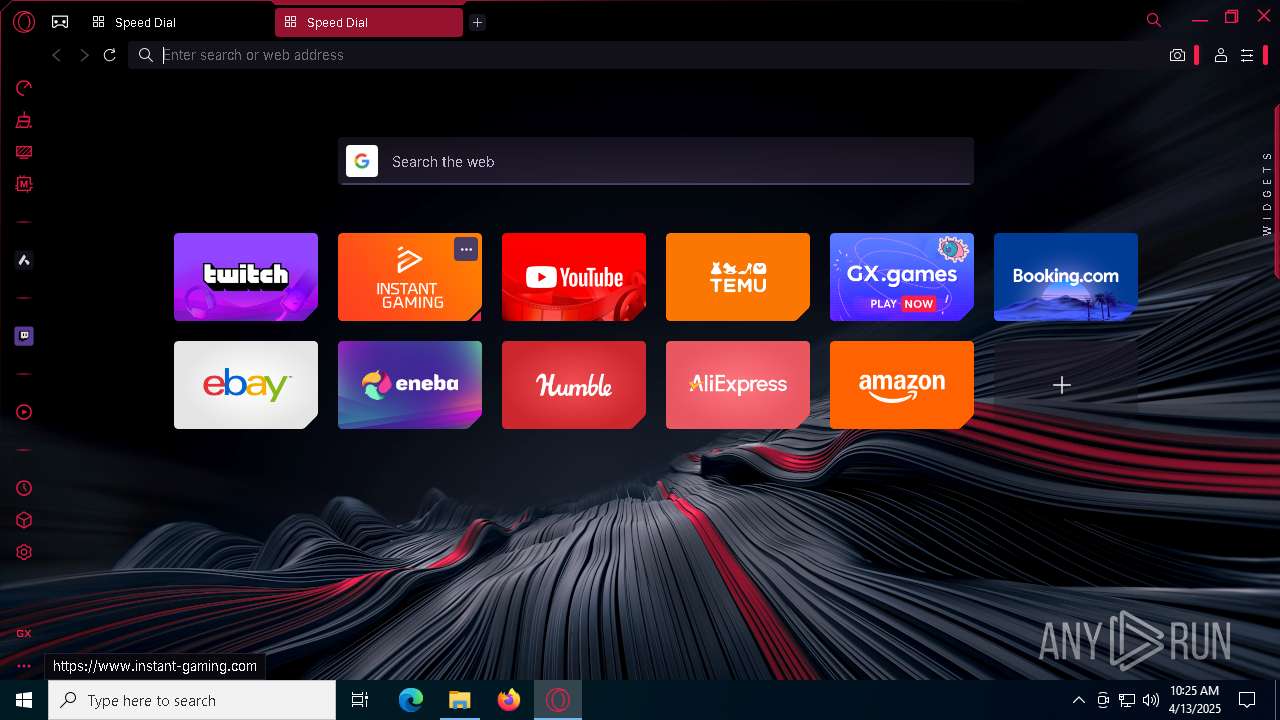1280x720 pixels.
Task: Open the Eneba speed dial tile
Action: (x=410, y=385)
